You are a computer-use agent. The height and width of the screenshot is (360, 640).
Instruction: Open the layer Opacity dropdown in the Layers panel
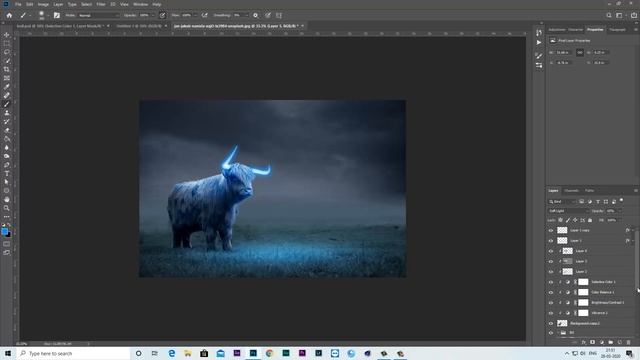pyautogui.click(x=620, y=211)
